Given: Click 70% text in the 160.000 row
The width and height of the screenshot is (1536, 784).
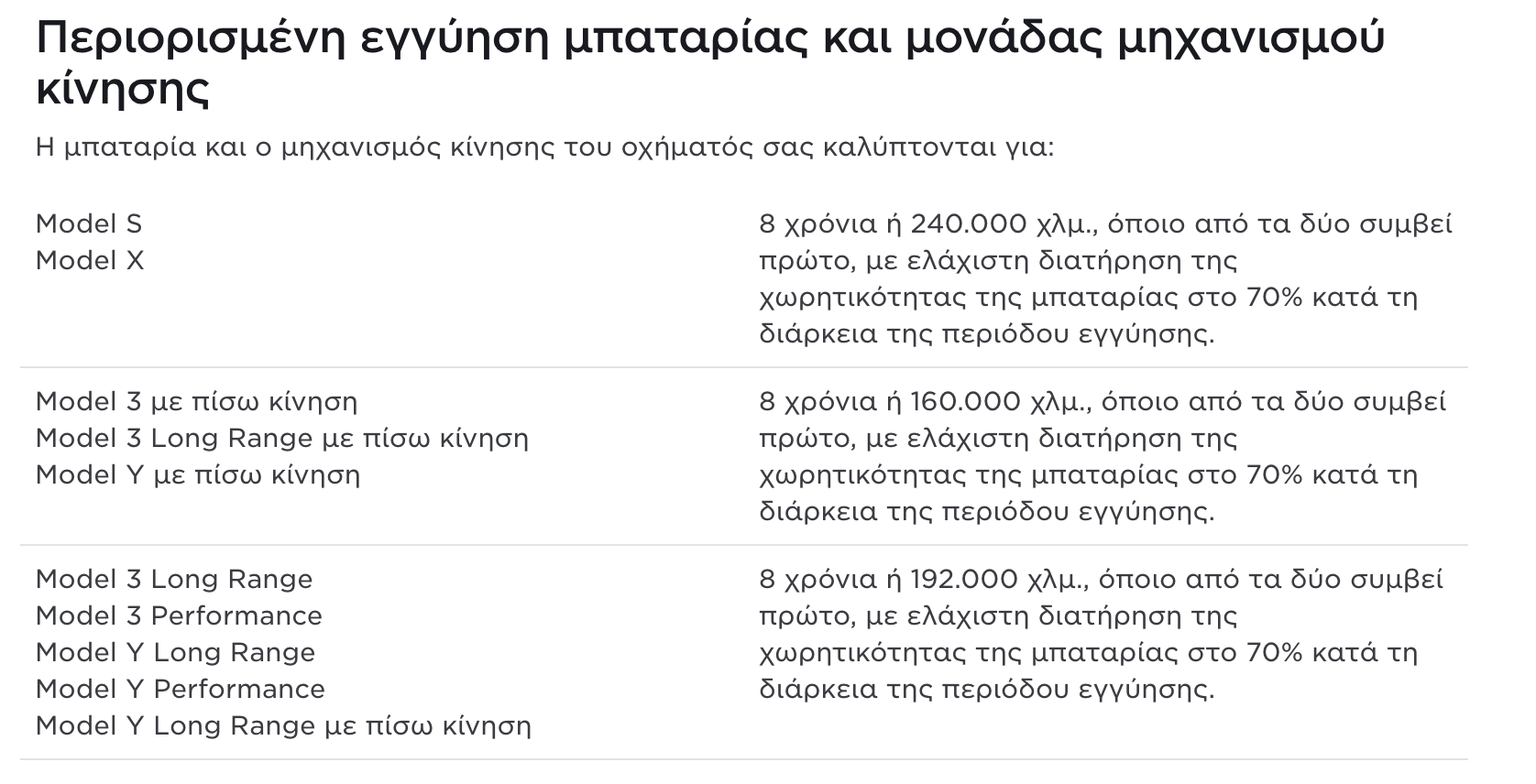Looking at the screenshot, I should tap(1274, 475).
